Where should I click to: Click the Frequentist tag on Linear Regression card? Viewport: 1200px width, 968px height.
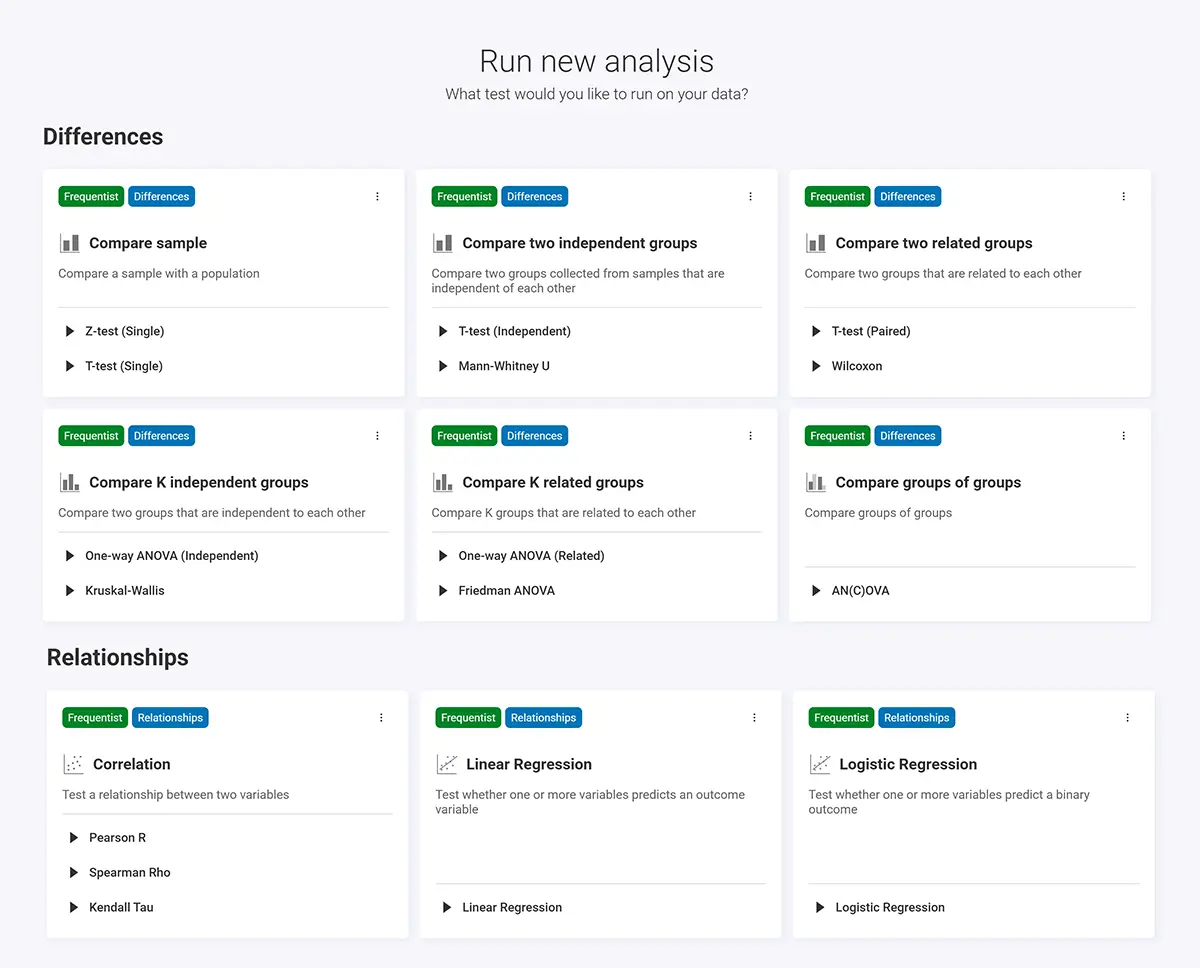(x=468, y=718)
